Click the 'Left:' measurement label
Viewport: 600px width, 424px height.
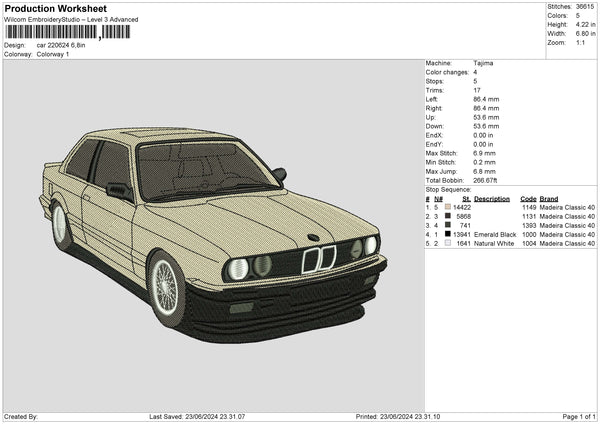pos(431,99)
